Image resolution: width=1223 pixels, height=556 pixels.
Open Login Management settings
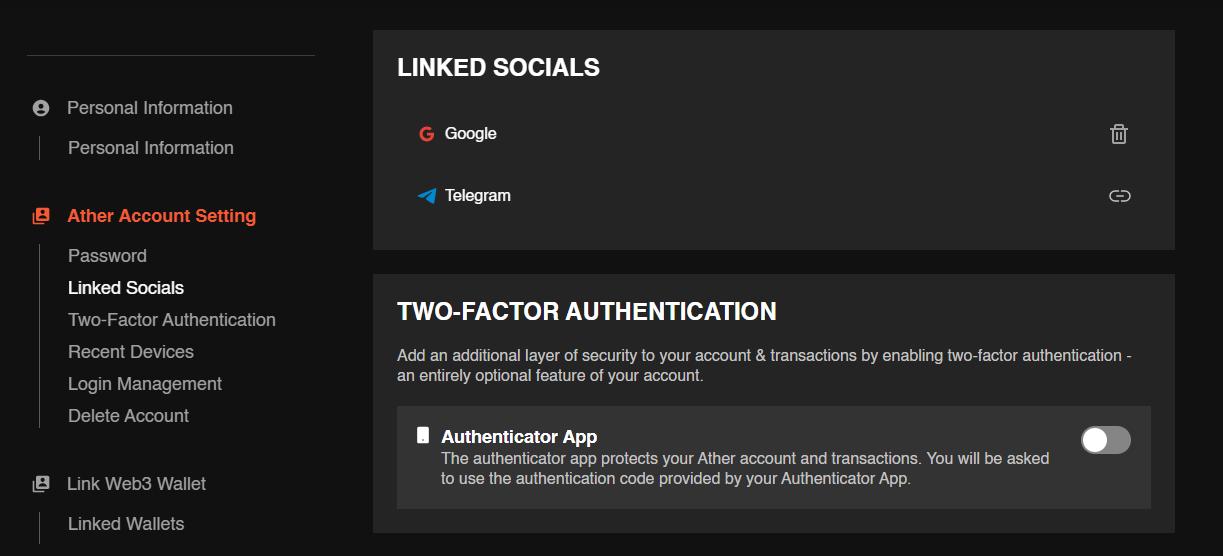click(x=145, y=384)
